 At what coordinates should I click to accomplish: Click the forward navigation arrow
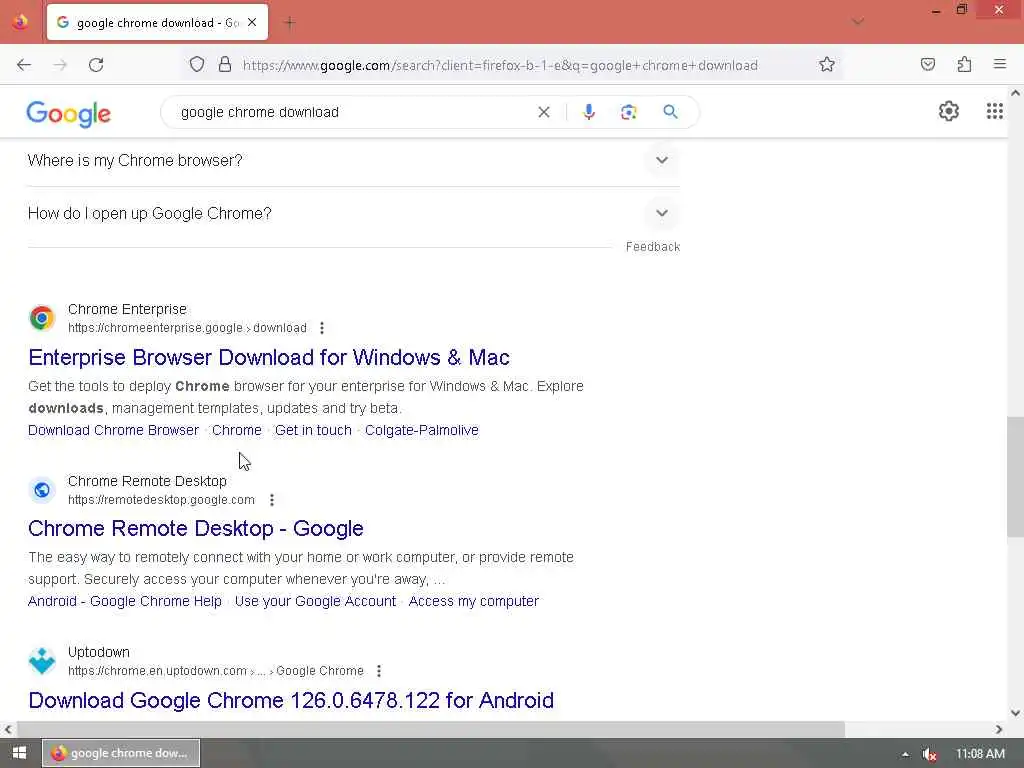(60, 65)
